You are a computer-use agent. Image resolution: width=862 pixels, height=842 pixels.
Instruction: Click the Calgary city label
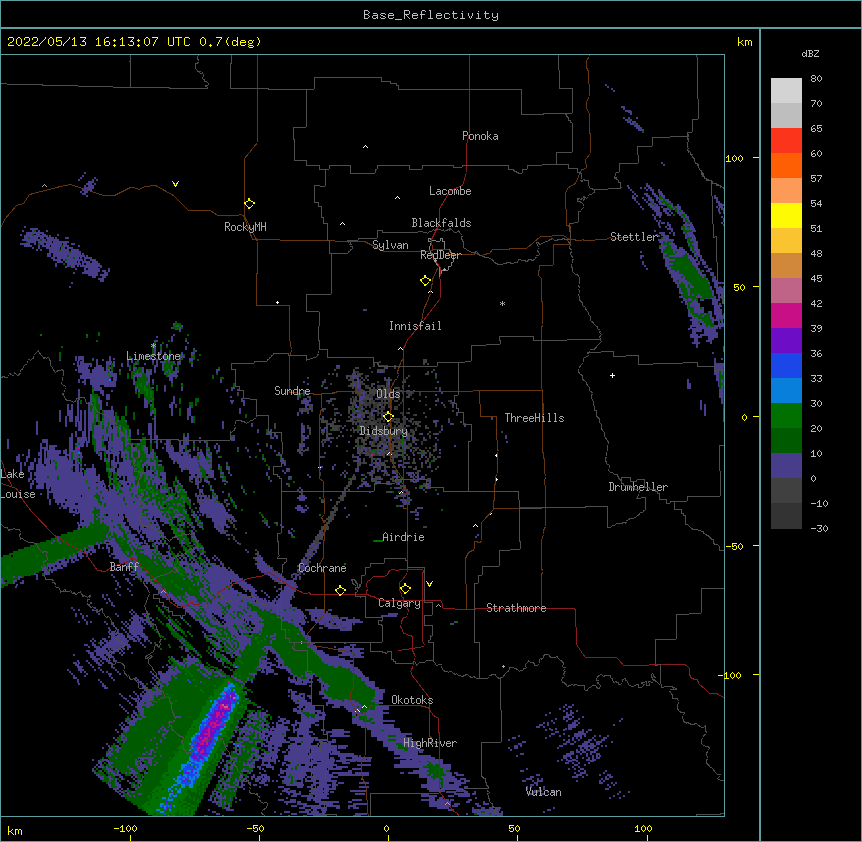pyautogui.click(x=400, y=603)
